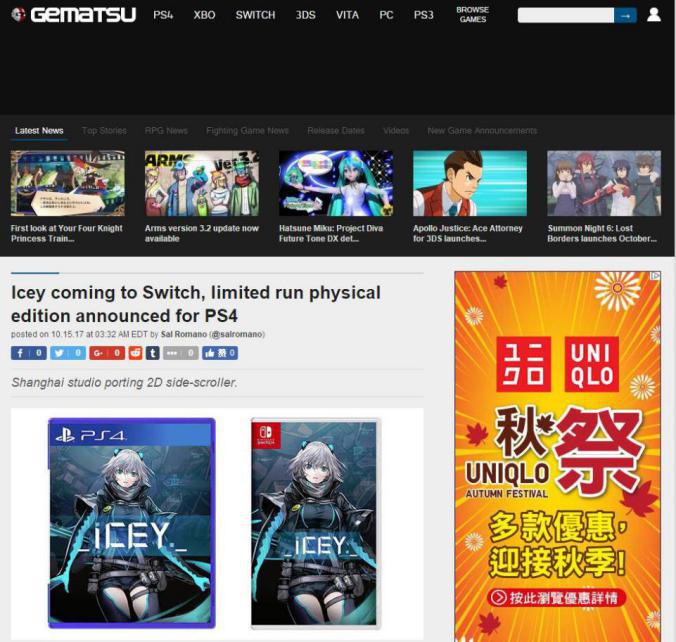676x642 pixels.
Task: Submit search with the arrow button
Action: (x=625, y=16)
